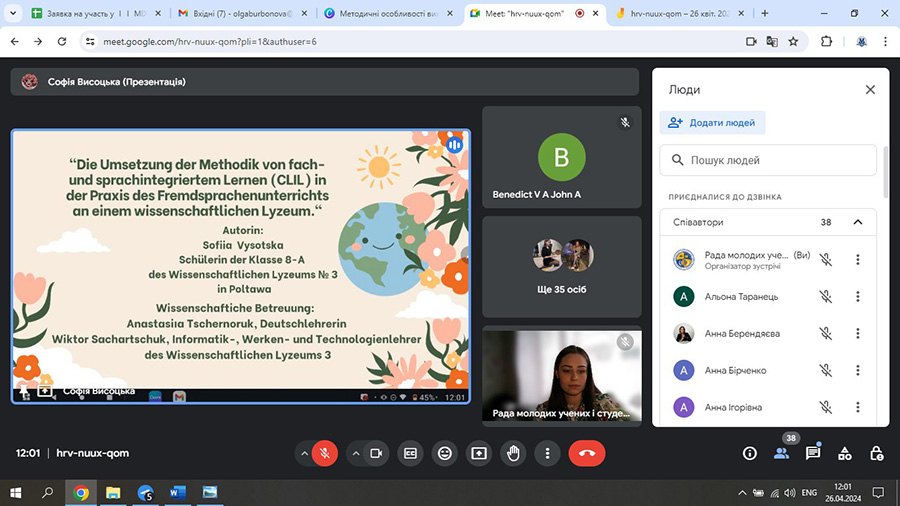This screenshot has height=506, width=900.
Task: Open the activities panel icon
Action: tap(845, 453)
